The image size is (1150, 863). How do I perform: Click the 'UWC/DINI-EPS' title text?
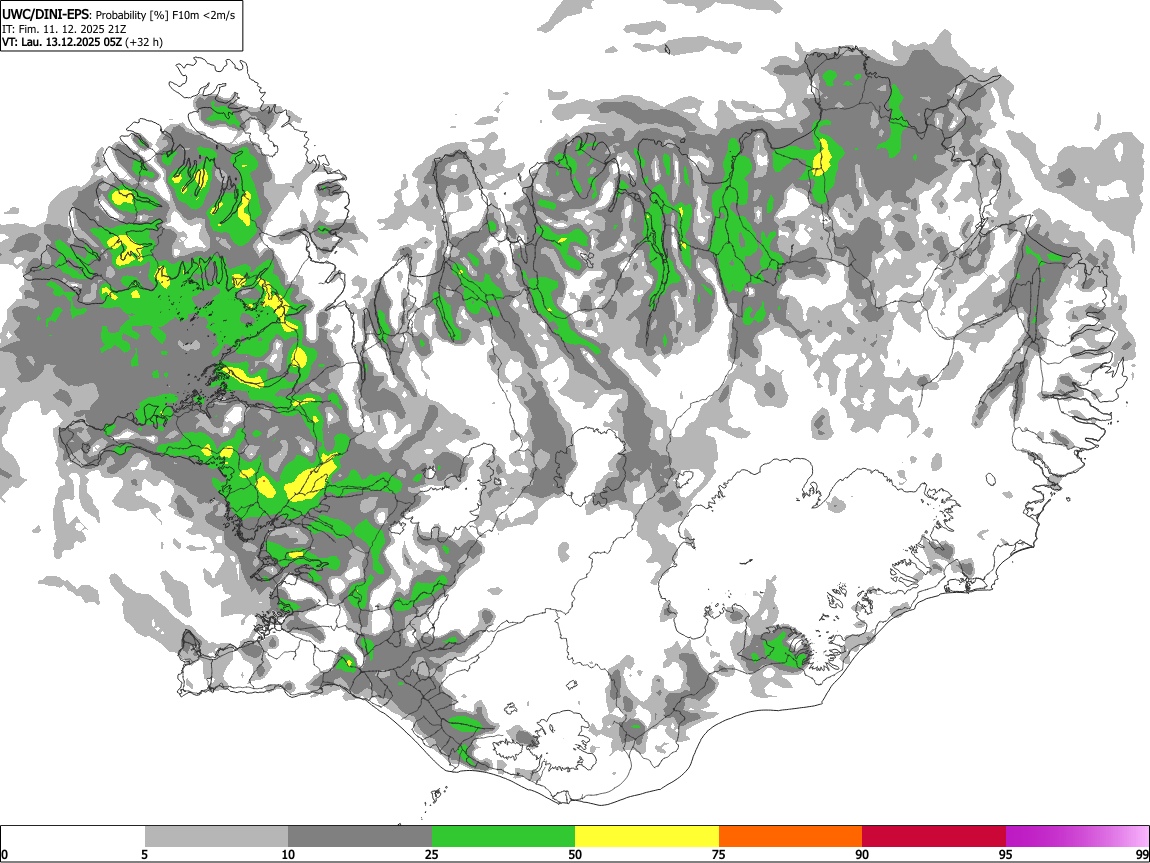click(44, 15)
